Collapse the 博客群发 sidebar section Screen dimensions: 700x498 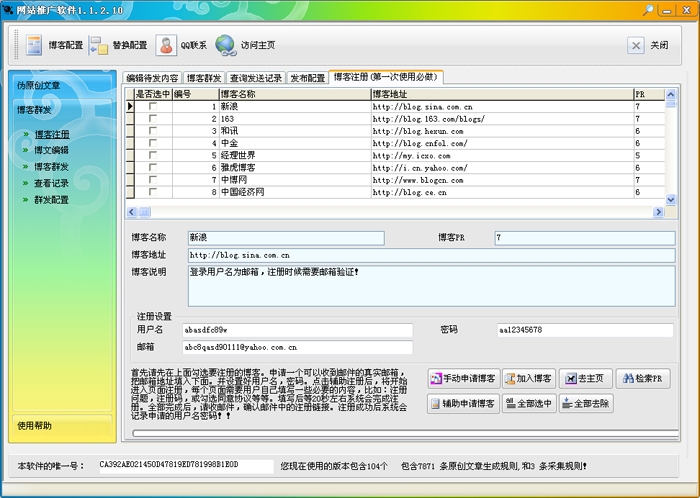(x=60, y=109)
